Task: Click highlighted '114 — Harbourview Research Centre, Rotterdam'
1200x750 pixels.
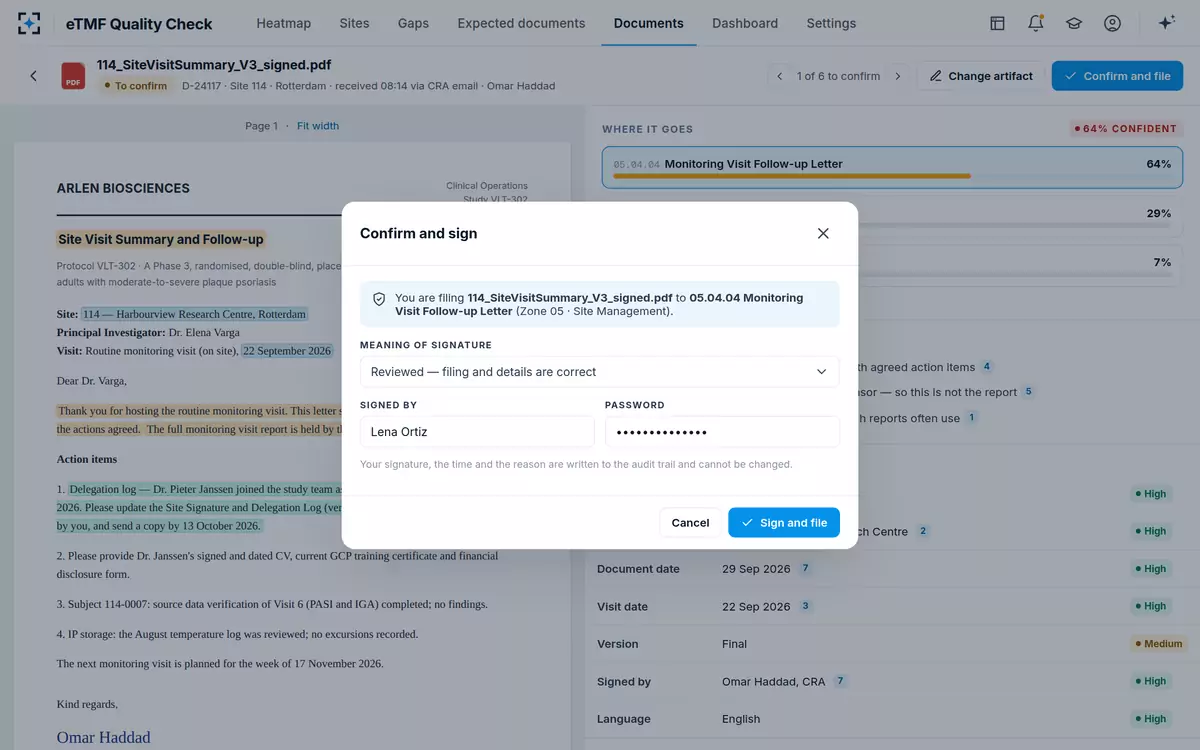Action: click(195, 314)
